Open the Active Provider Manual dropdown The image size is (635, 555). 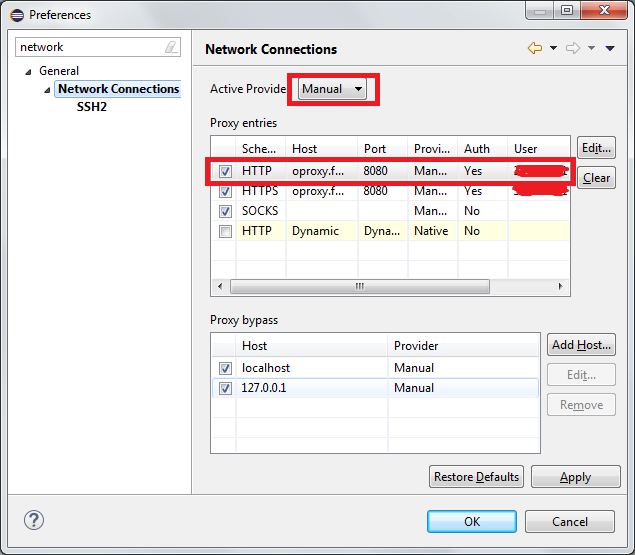[332, 89]
